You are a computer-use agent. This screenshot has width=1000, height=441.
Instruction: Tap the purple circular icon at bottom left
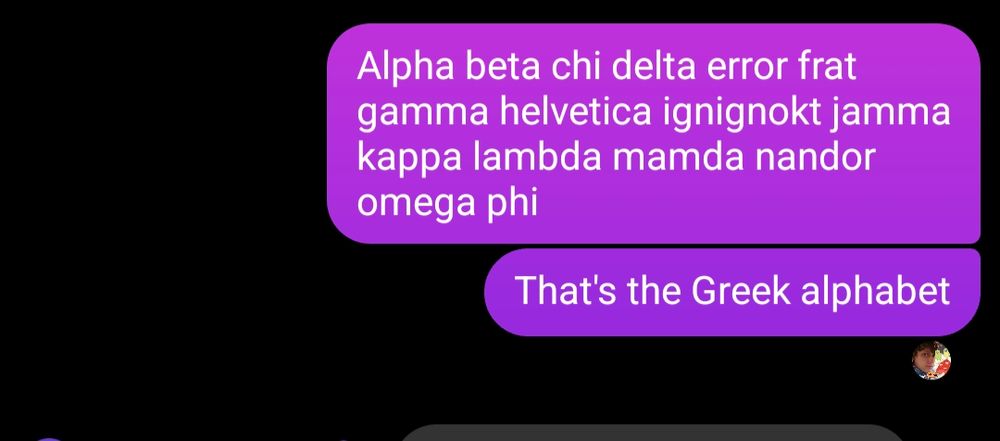click(48, 439)
